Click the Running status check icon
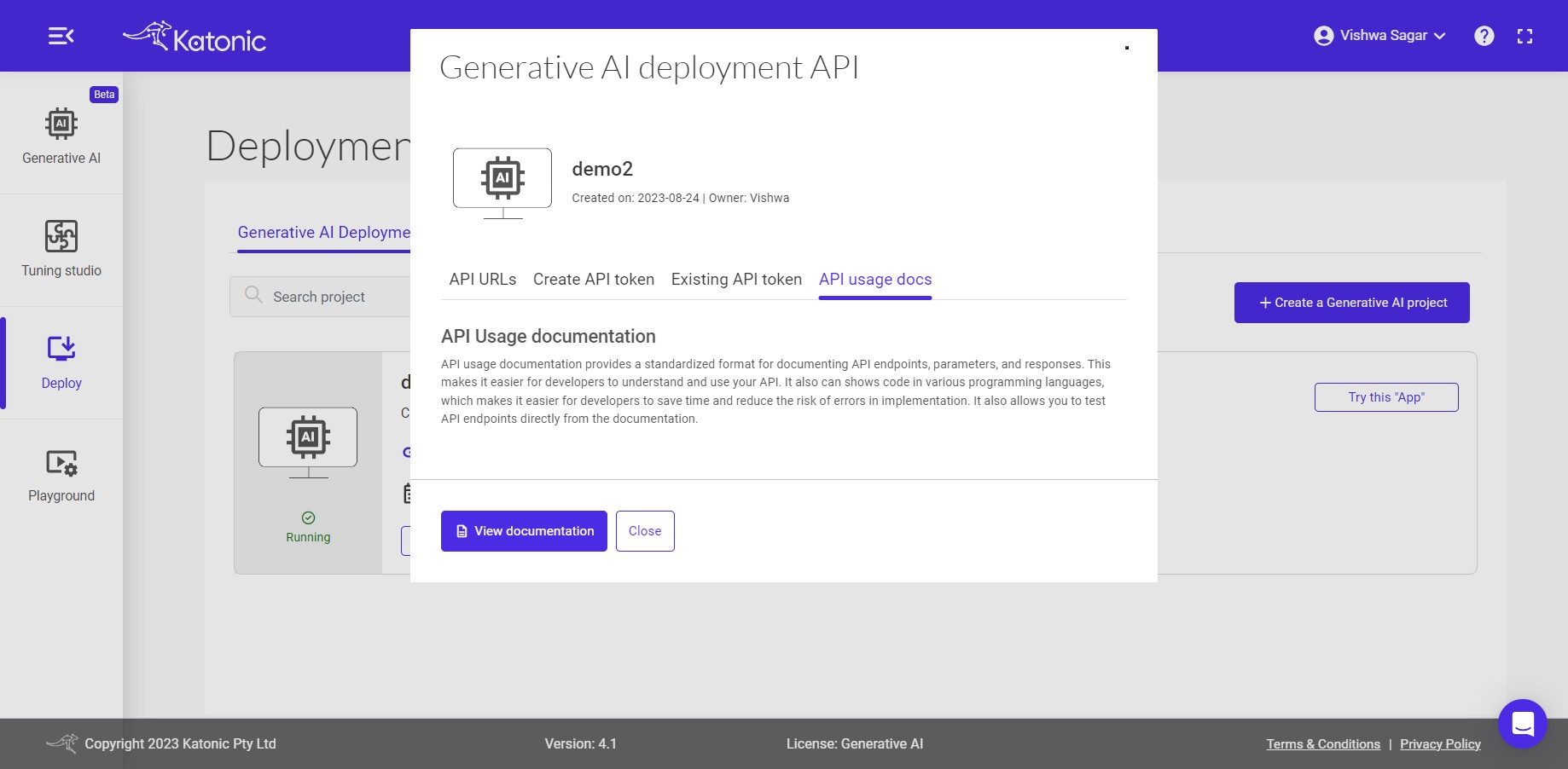This screenshot has width=1568, height=769. pos(308,517)
